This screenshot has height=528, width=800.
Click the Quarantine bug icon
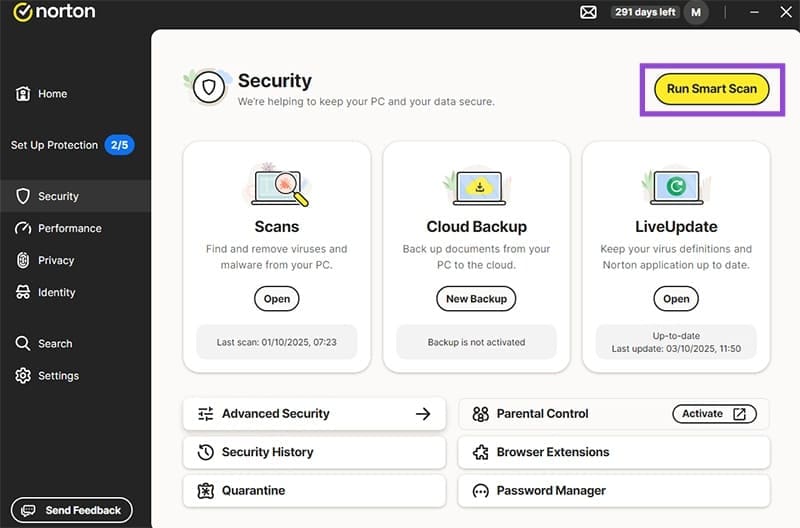pyautogui.click(x=205, y=491)
